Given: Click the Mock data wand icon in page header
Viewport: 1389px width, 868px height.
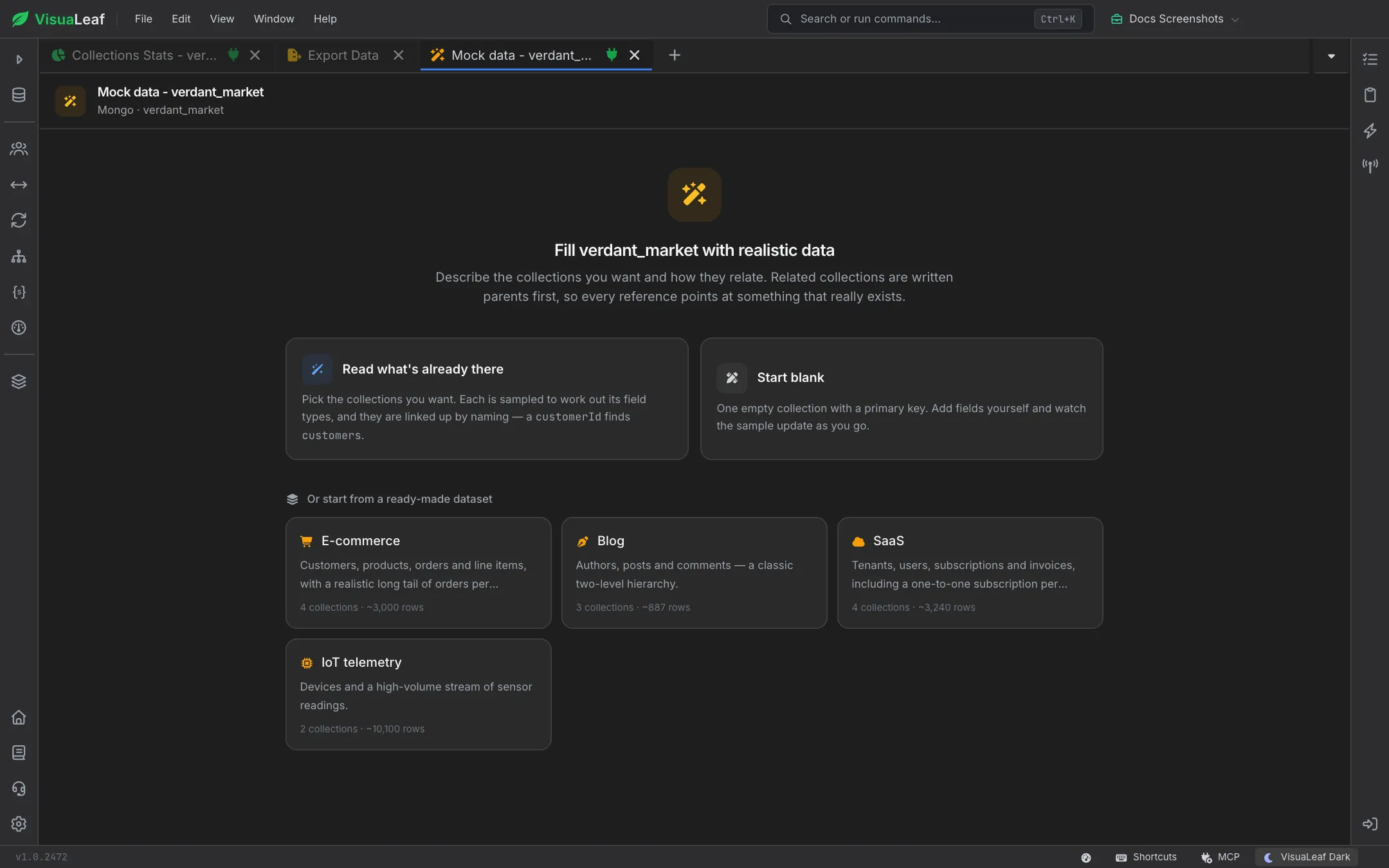Looking at the screenshot, I should [x=71, y=101].
